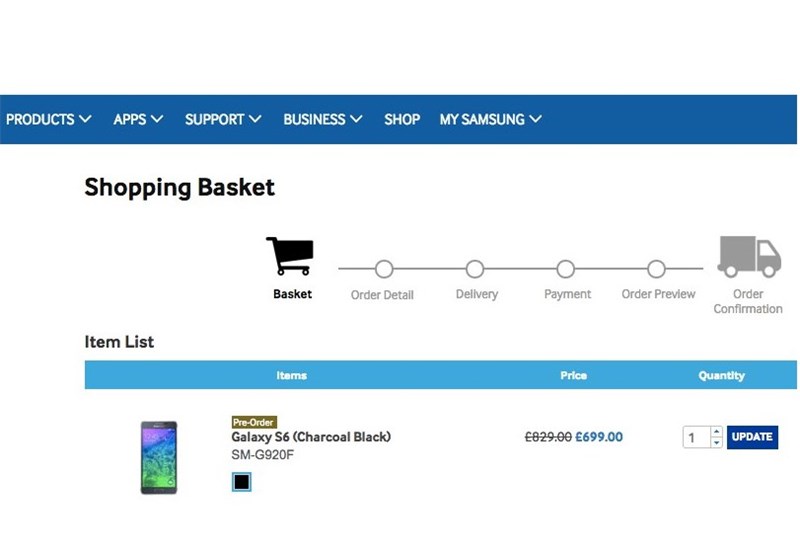Select the Delivery step circle
The width and height of the screenshot is (800, 557).
pyautogui.click(x=475, y=269)
